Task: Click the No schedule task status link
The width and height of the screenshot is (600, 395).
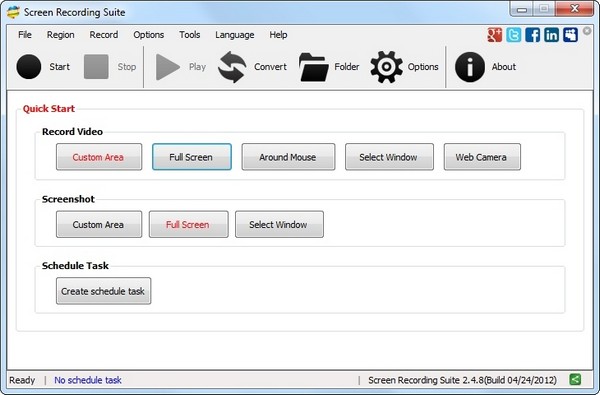Action: coord(88,380)
